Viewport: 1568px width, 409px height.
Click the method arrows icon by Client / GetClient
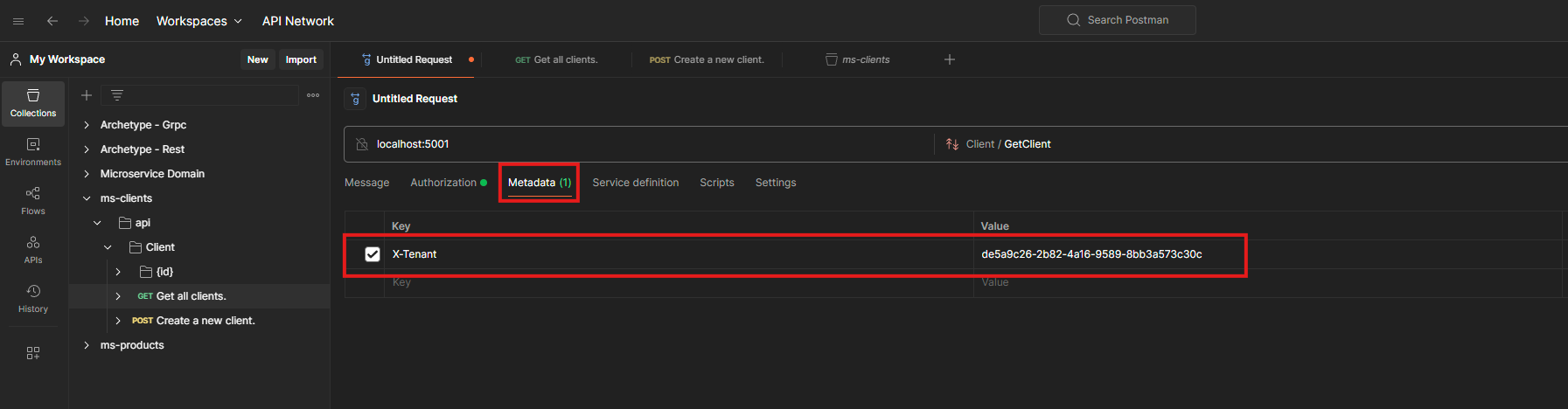(952, 144)
